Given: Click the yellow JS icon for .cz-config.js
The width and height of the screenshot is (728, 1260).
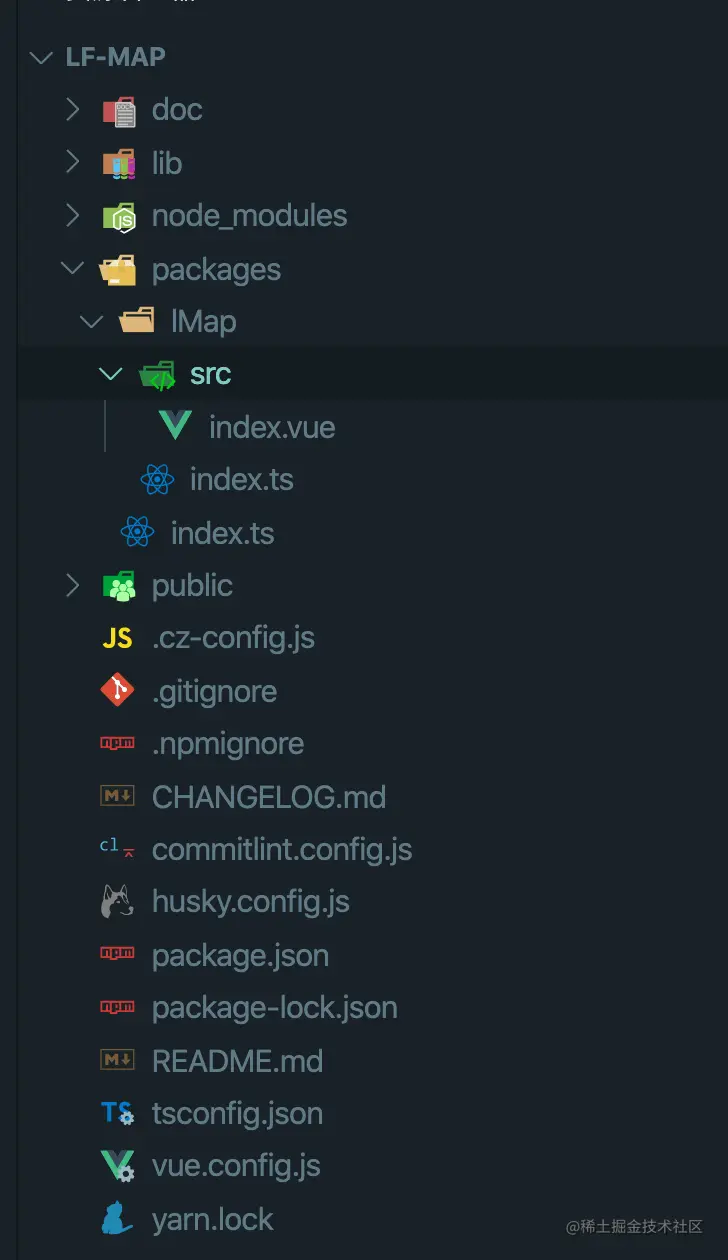Looking at the screenshot, I should click(116, 637).
